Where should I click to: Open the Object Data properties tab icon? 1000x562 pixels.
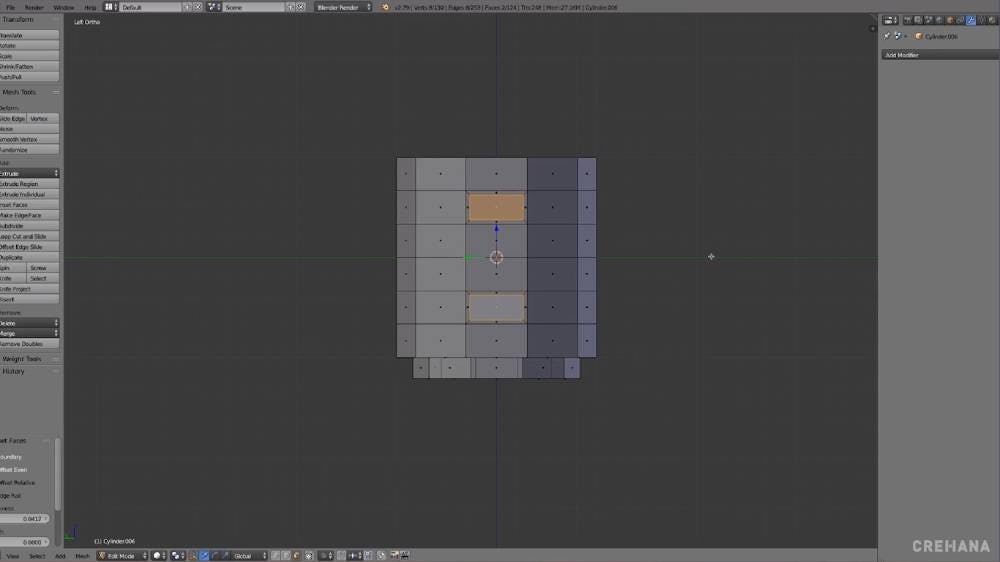tap(982, 20)
